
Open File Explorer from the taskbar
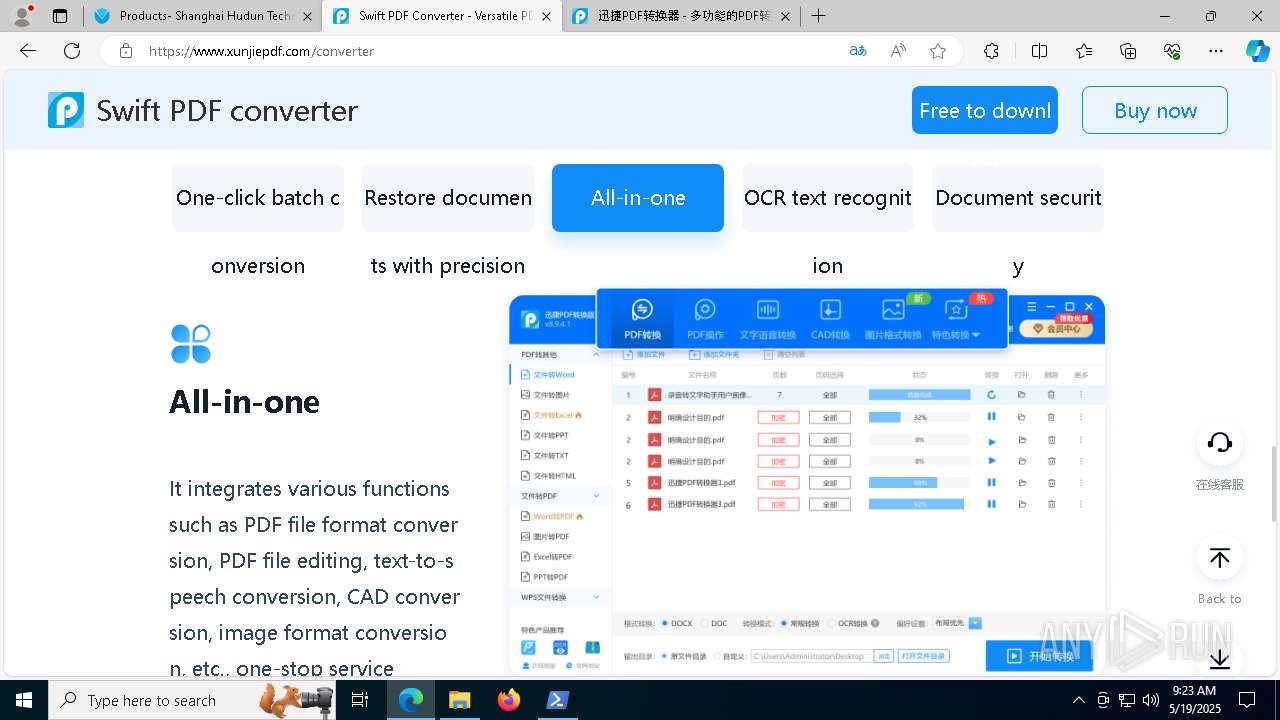click(459, 700)
